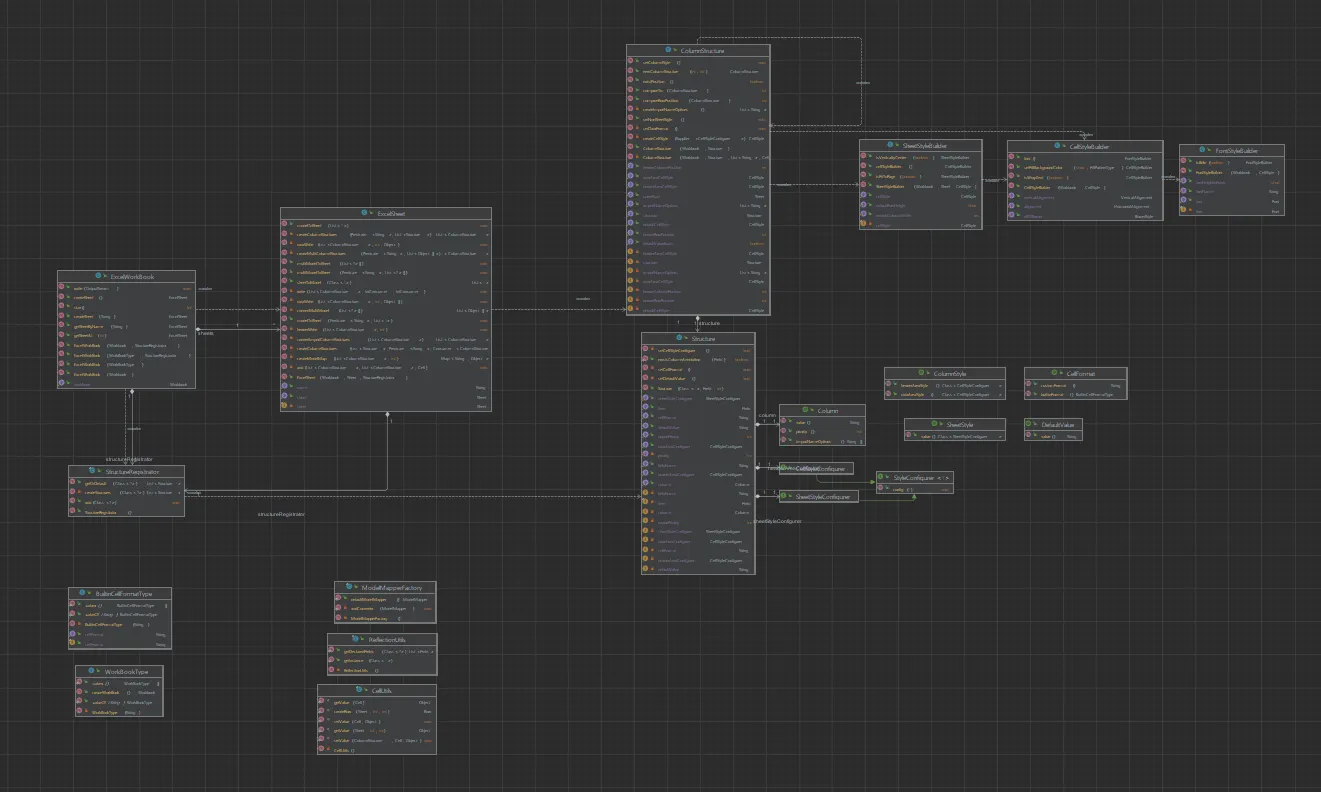The height and width of the screenshot is (792, 1321).
Task: Click the ExcelWorkBook class icon
Action: tap(100, 276)
